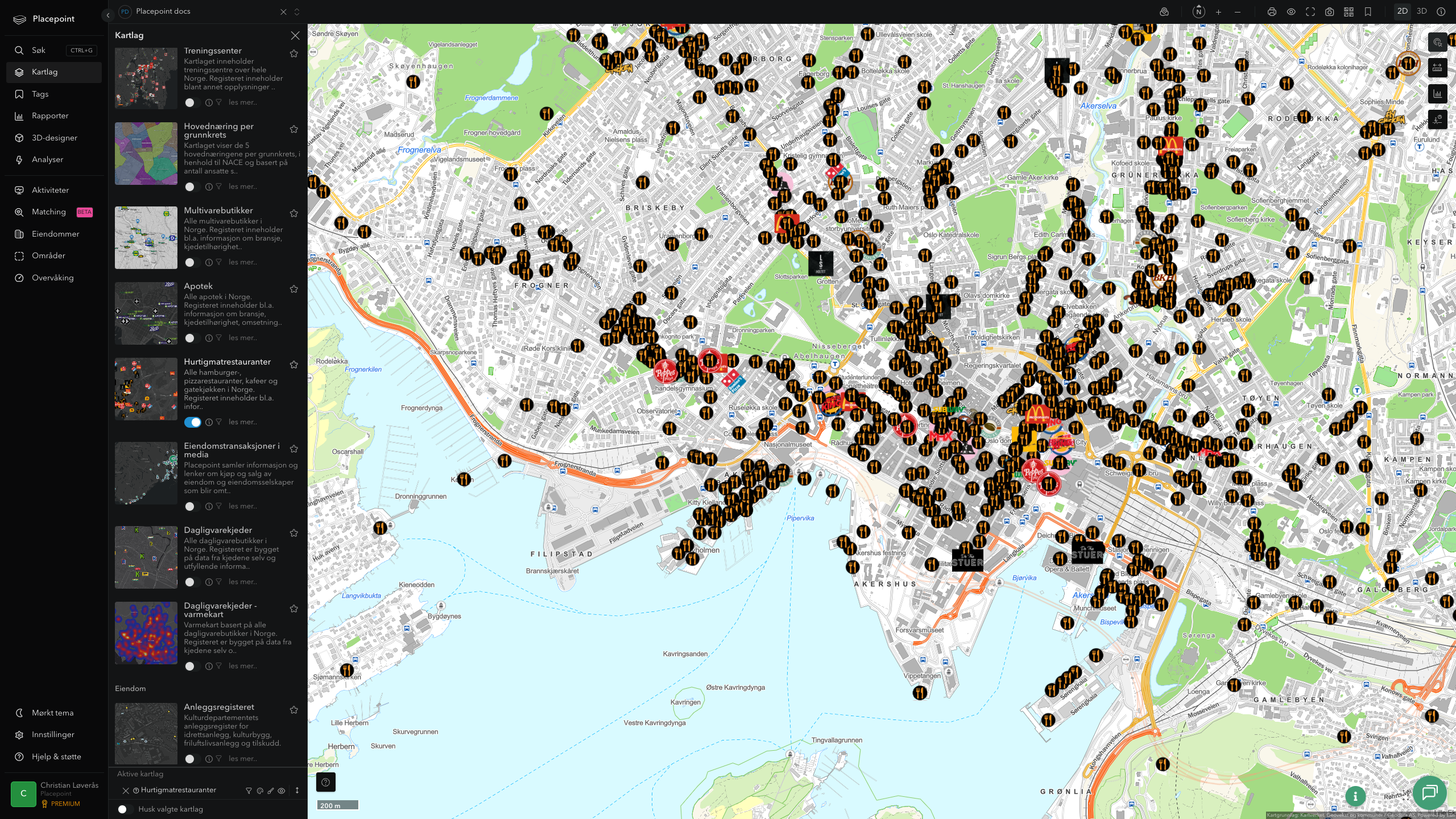Expand the Placepoint docs tab switcher arrows

coord(297,12)
